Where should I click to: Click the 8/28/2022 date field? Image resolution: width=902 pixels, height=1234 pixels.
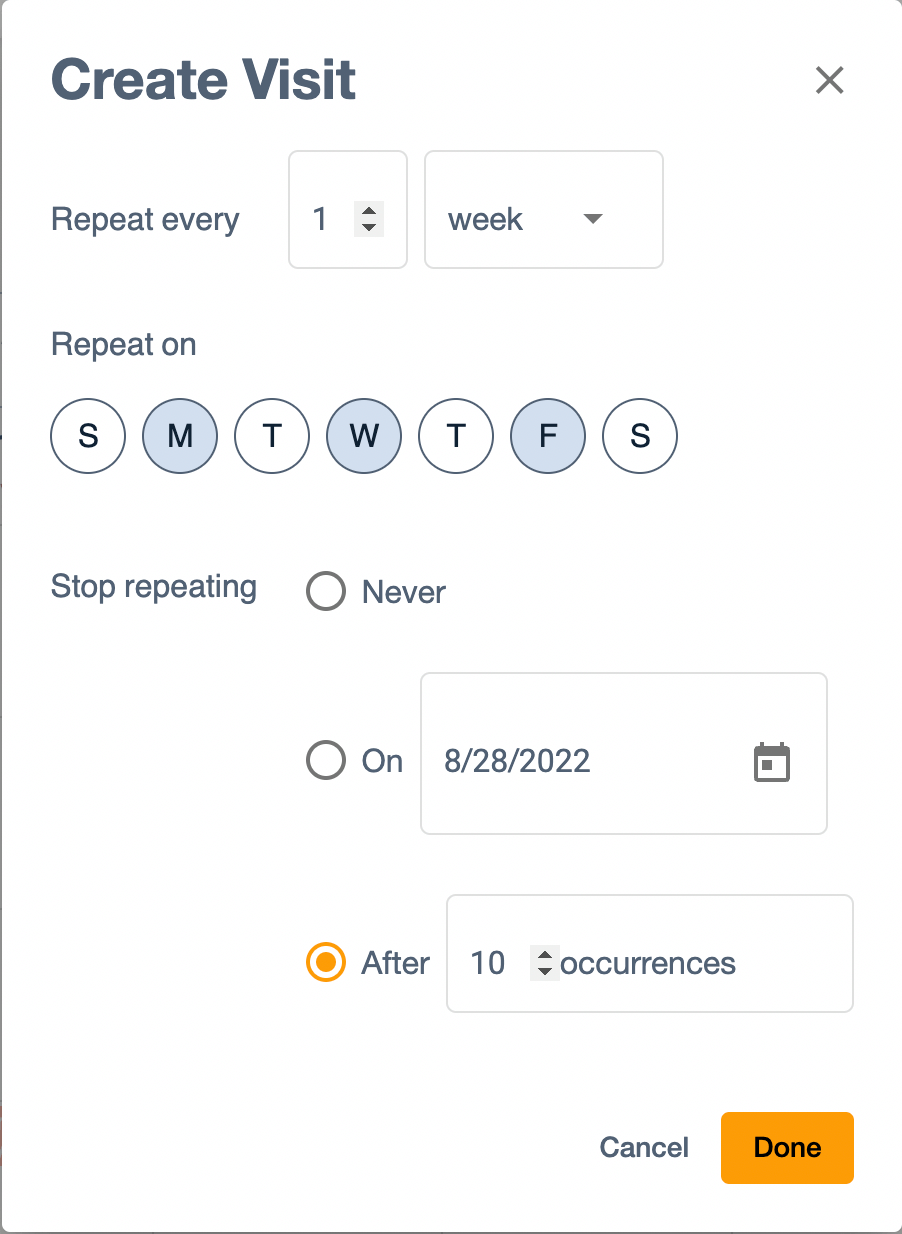coord(517,761)
